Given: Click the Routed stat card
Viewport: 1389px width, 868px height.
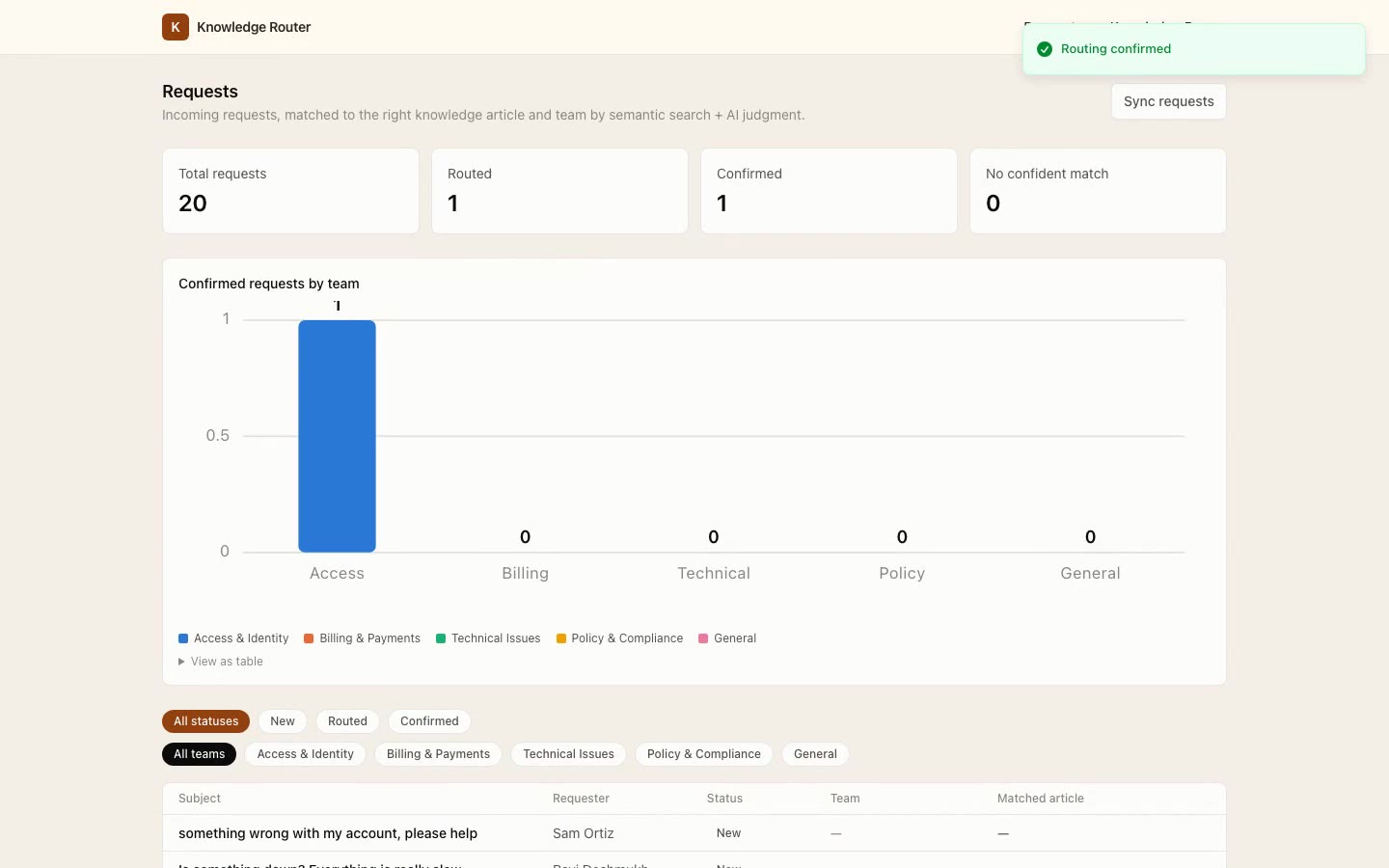Looking at the screenshot, I should pyautogui.click(x=559, y=191).
